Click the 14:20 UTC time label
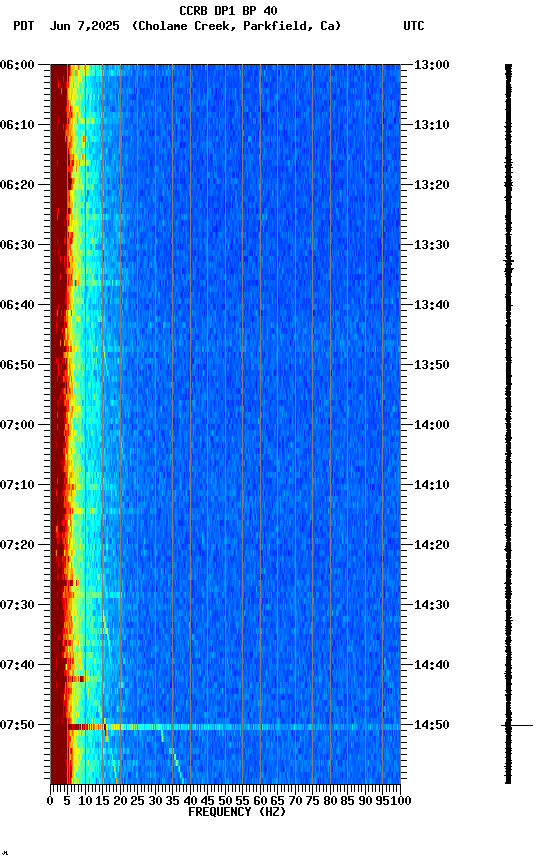 coord(432,545)
